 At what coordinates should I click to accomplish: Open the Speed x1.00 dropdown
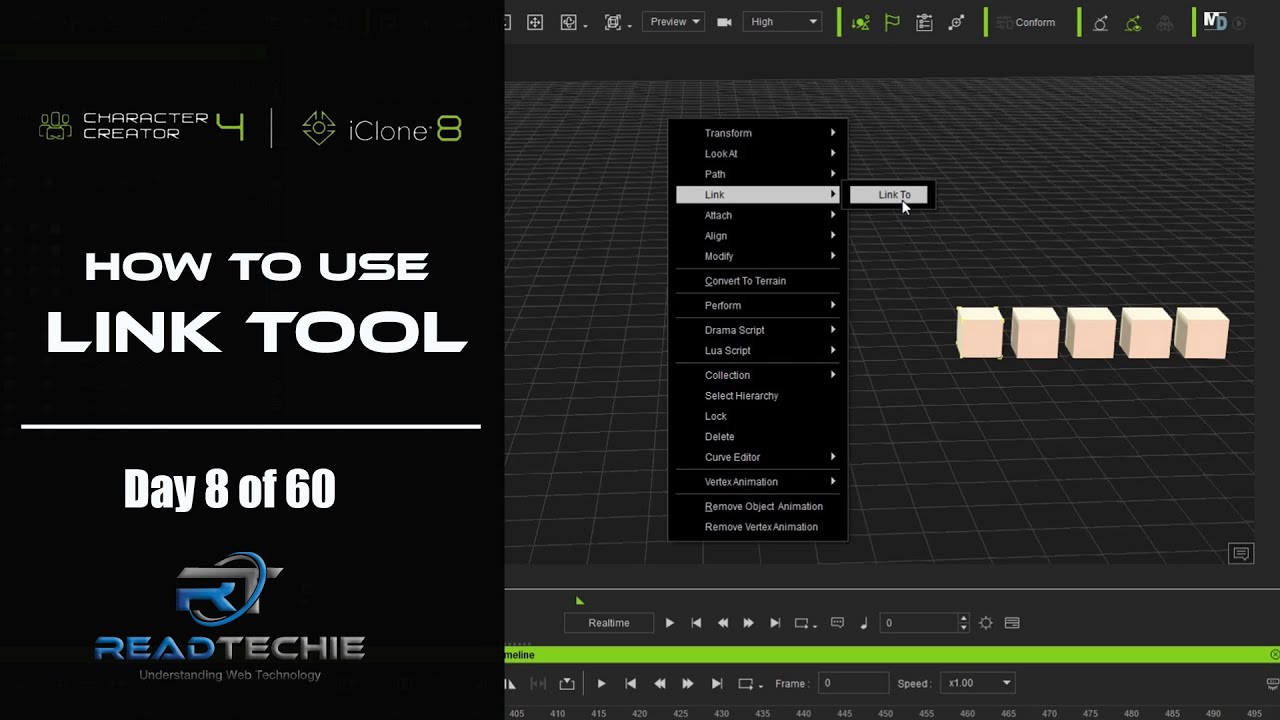pyautogui.click(x=978, y=683)
